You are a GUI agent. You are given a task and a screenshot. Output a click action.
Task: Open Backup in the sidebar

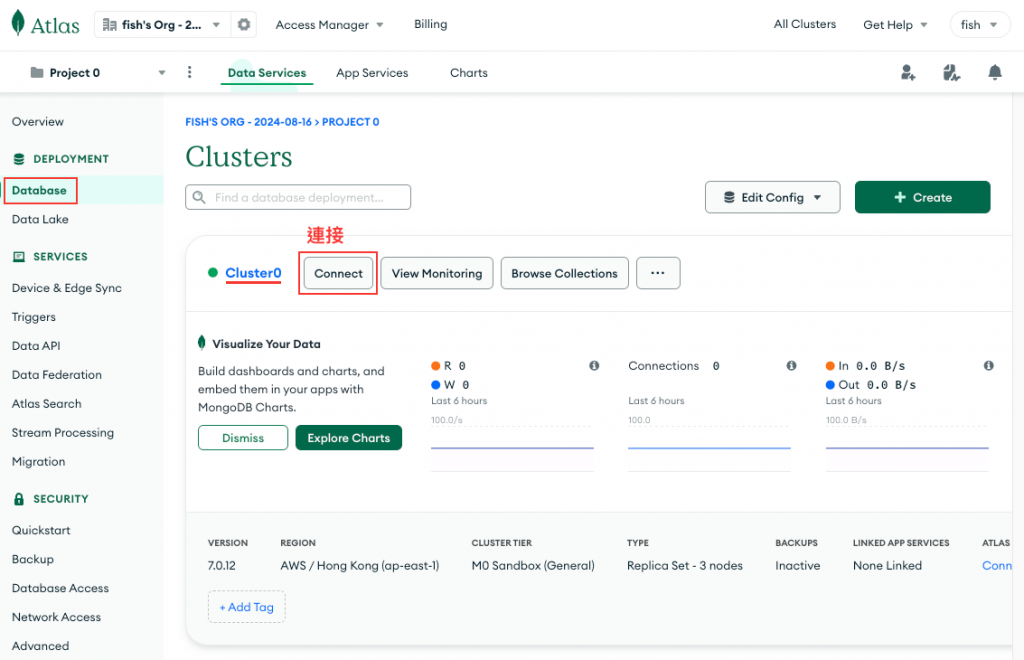[x=33, y=559]
